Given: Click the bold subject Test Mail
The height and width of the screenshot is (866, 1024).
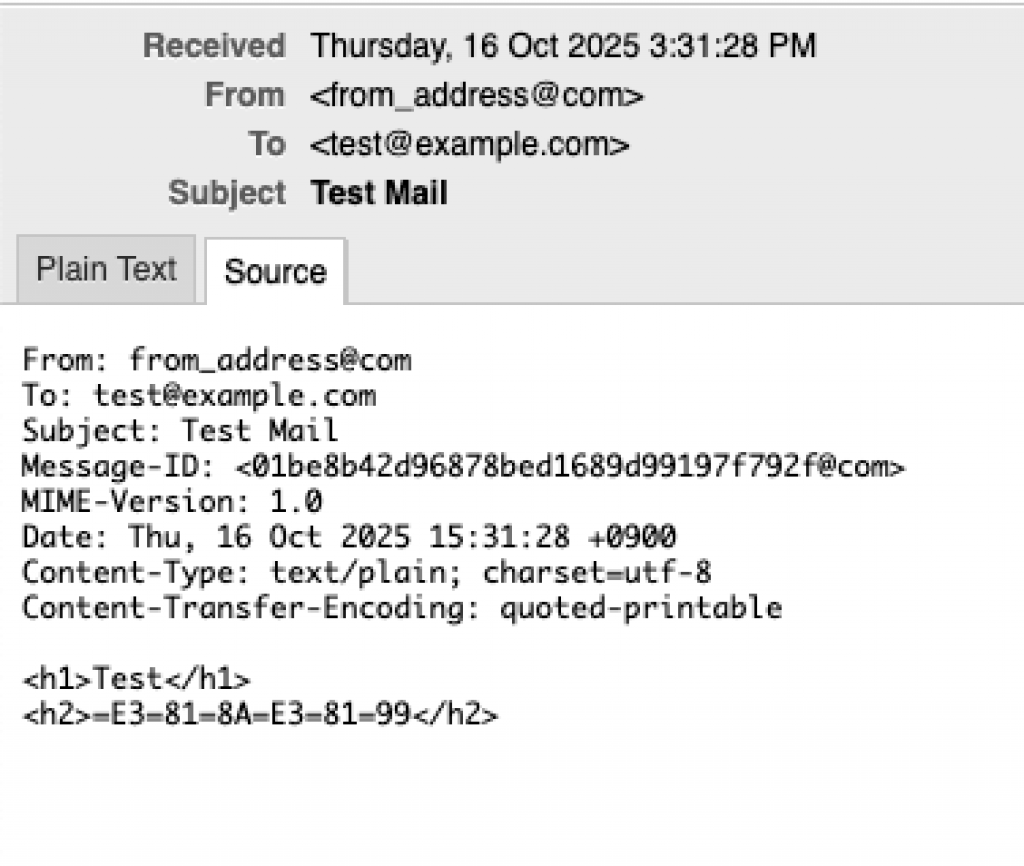Looking at the screenshot, I should tap(379, 192).
